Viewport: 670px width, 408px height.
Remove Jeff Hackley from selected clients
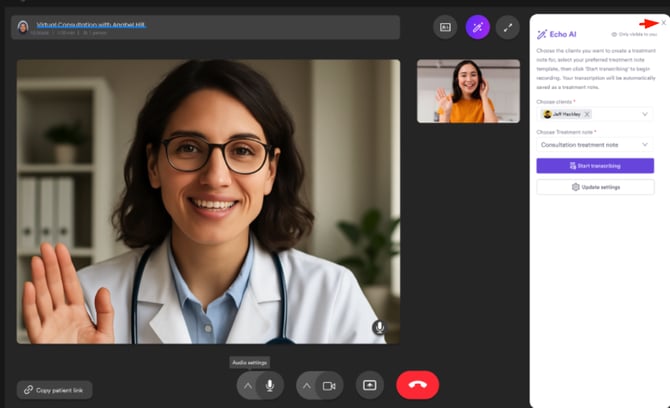tap(587, 114)
